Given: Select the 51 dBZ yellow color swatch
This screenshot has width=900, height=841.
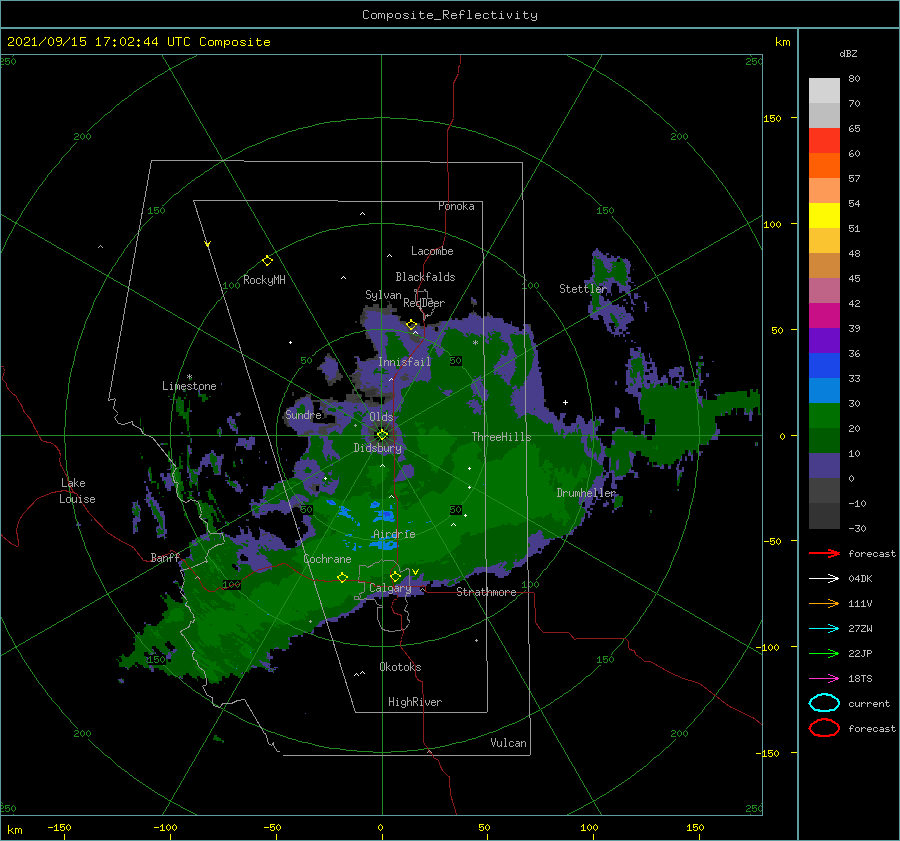Looking at the screenshot, I should tap(824, 215).
